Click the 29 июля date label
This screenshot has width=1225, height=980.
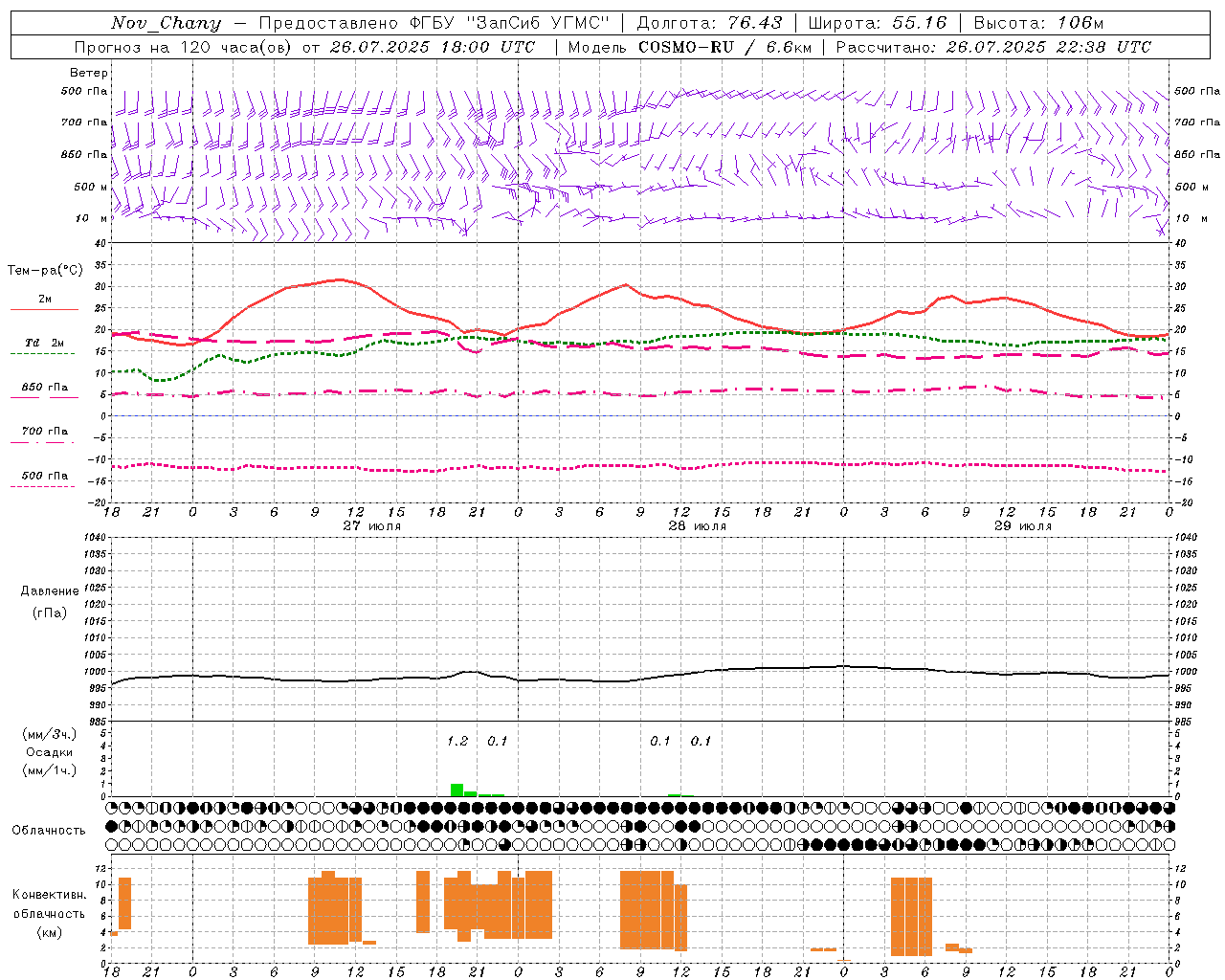click(x=1023, y=525)
